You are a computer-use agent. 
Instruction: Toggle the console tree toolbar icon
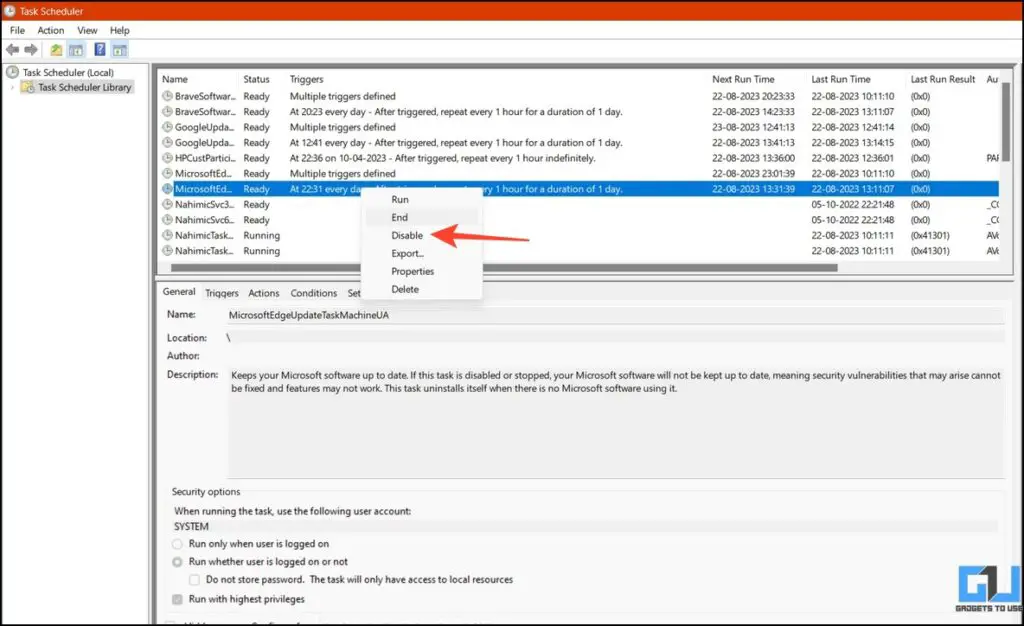(x=76, y=49)
